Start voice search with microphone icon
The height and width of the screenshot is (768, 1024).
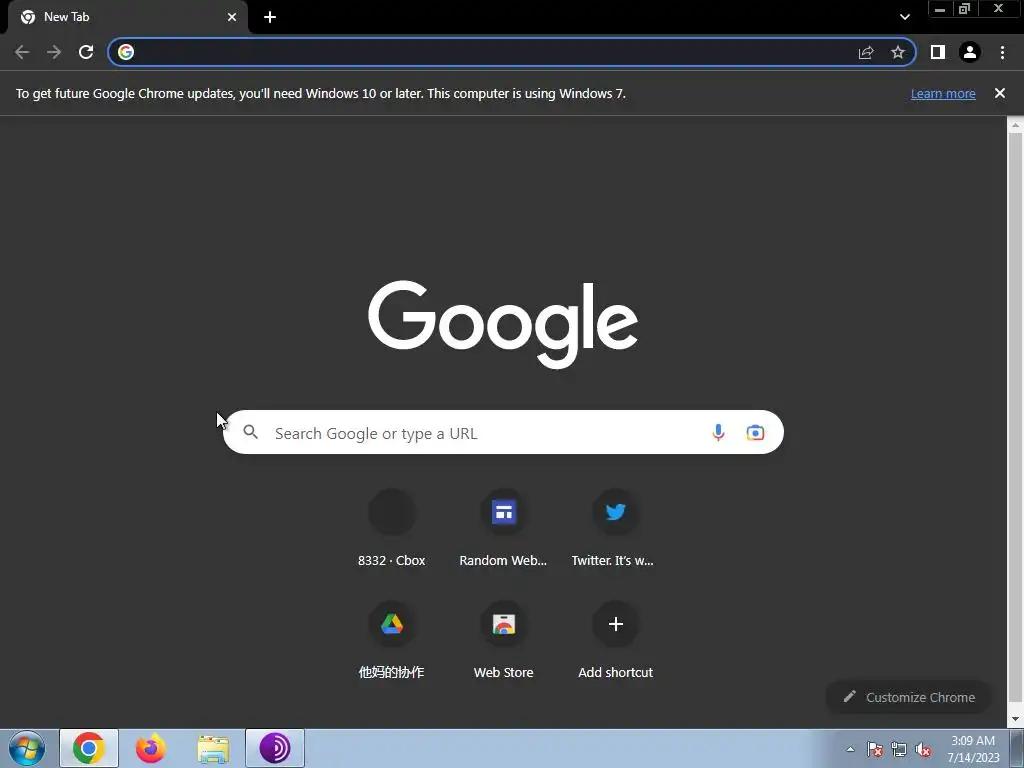click(718, 432)
